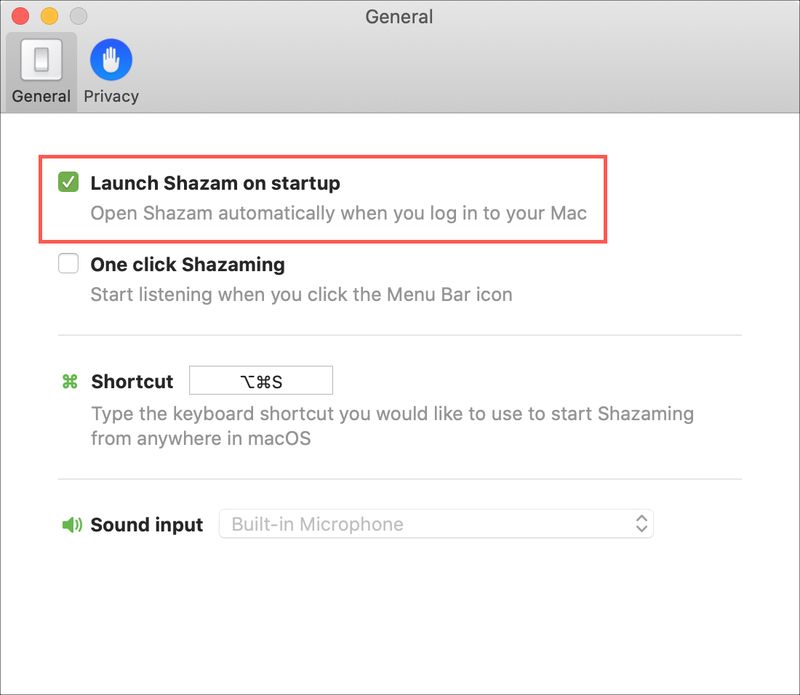800x695 pixels.
Task: Click 'Open Shazam automatically when you log in' text
Action: pyautogui.click(x=339, y=213)
